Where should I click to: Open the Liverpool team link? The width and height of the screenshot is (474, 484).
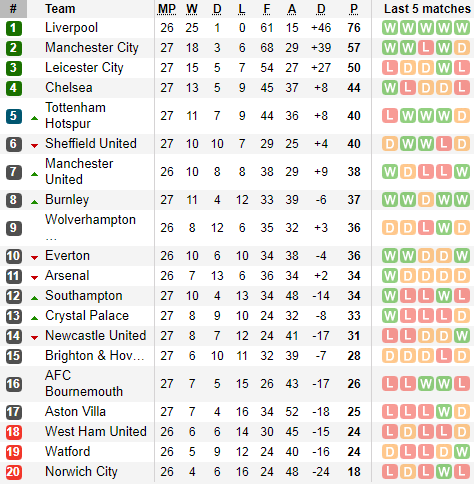pos(71,28)
